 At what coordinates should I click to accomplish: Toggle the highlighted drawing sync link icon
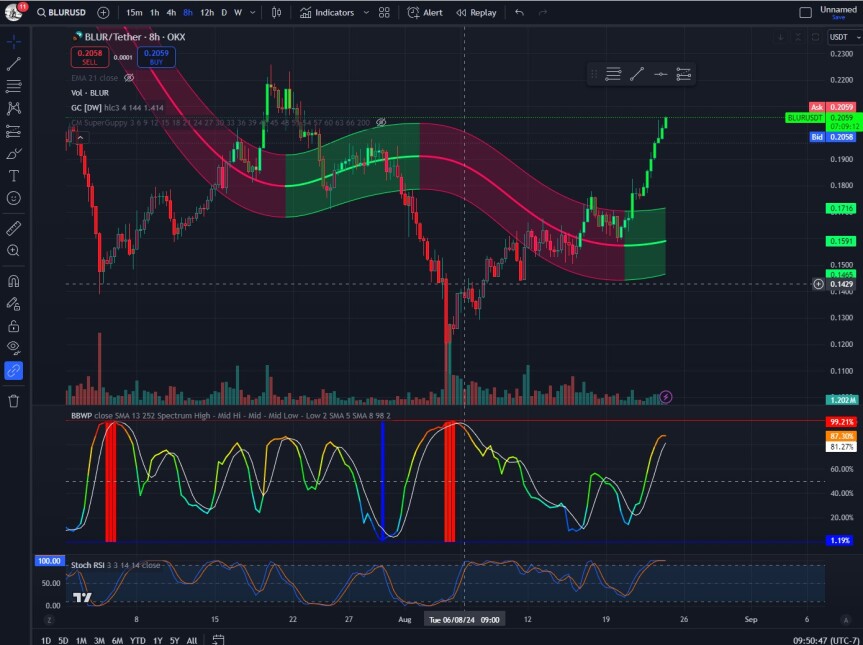tap(14, 370)
